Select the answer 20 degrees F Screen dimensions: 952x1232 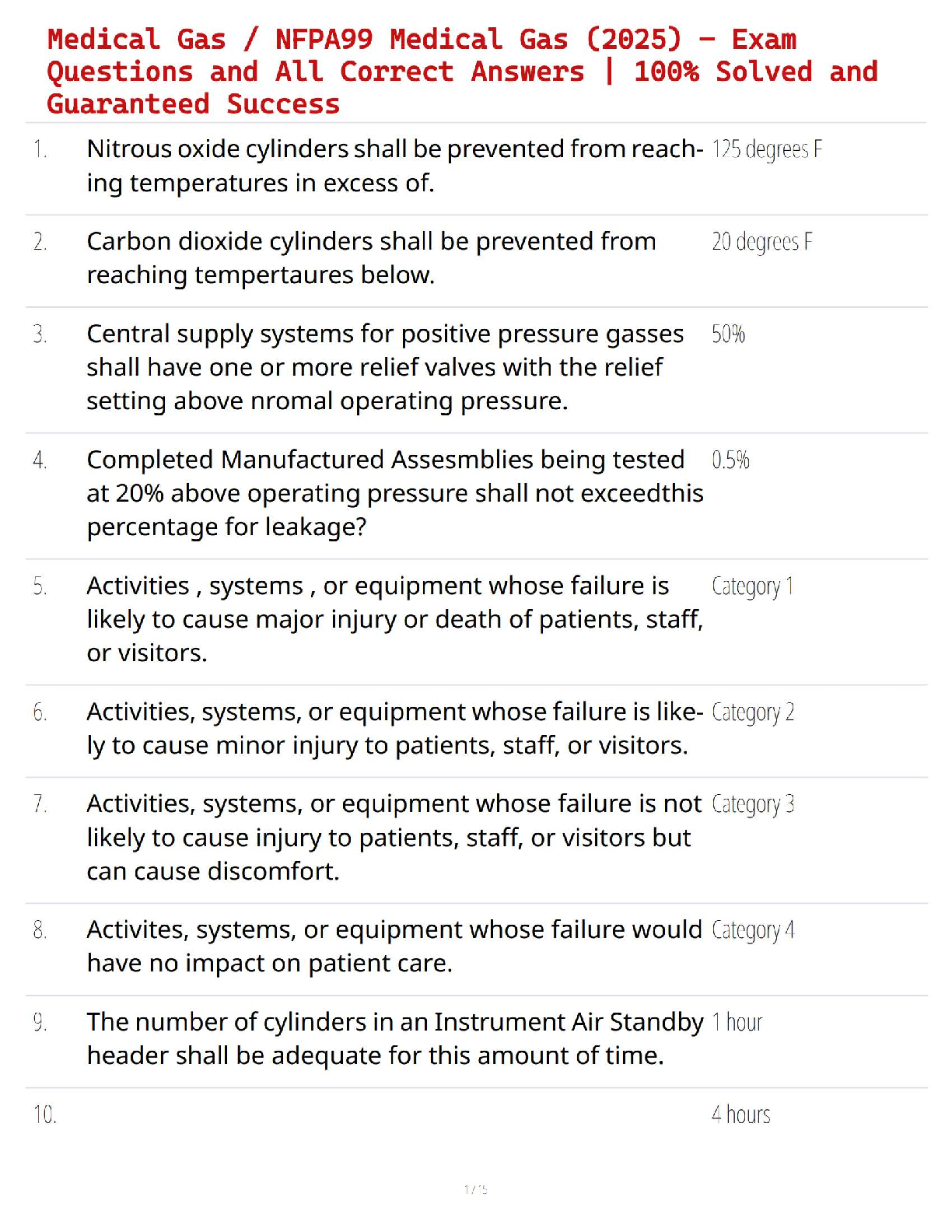pos(762,242)
